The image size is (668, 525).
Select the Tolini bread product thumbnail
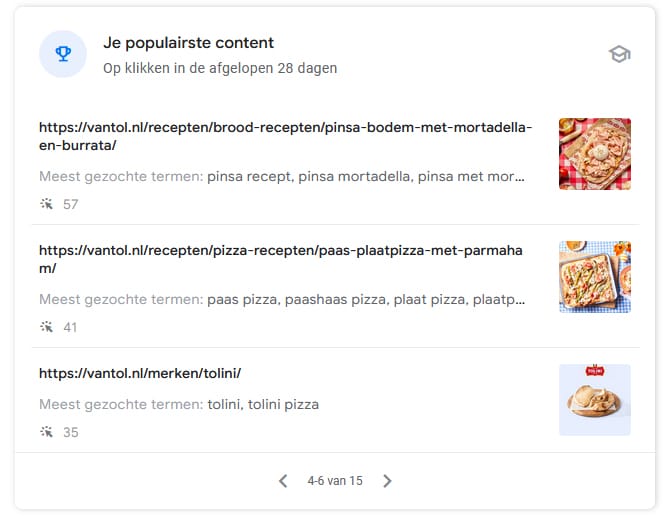click(x=595, y=400)
